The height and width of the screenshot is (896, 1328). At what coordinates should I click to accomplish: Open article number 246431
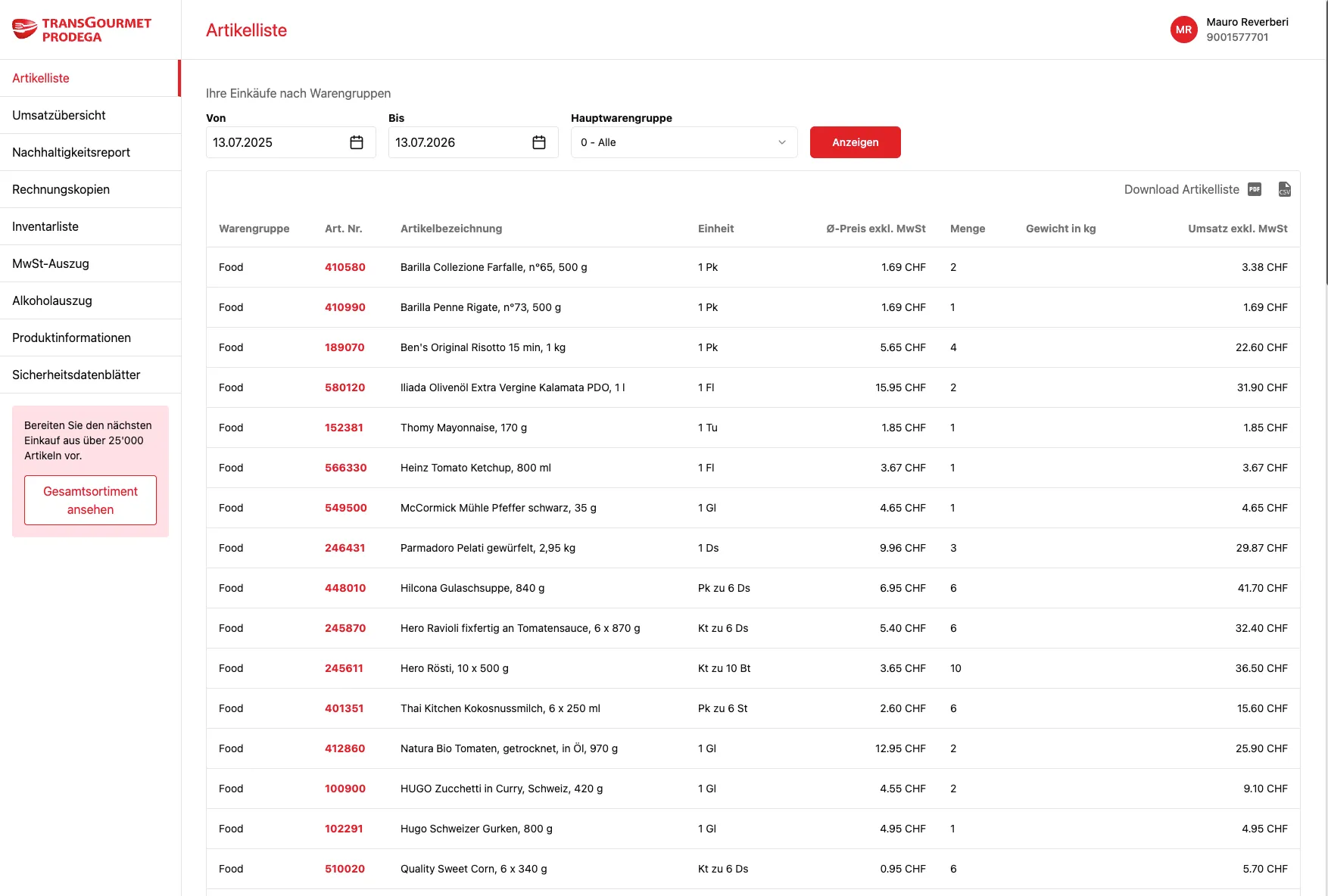pyautogui.click(x=344, y=548)
